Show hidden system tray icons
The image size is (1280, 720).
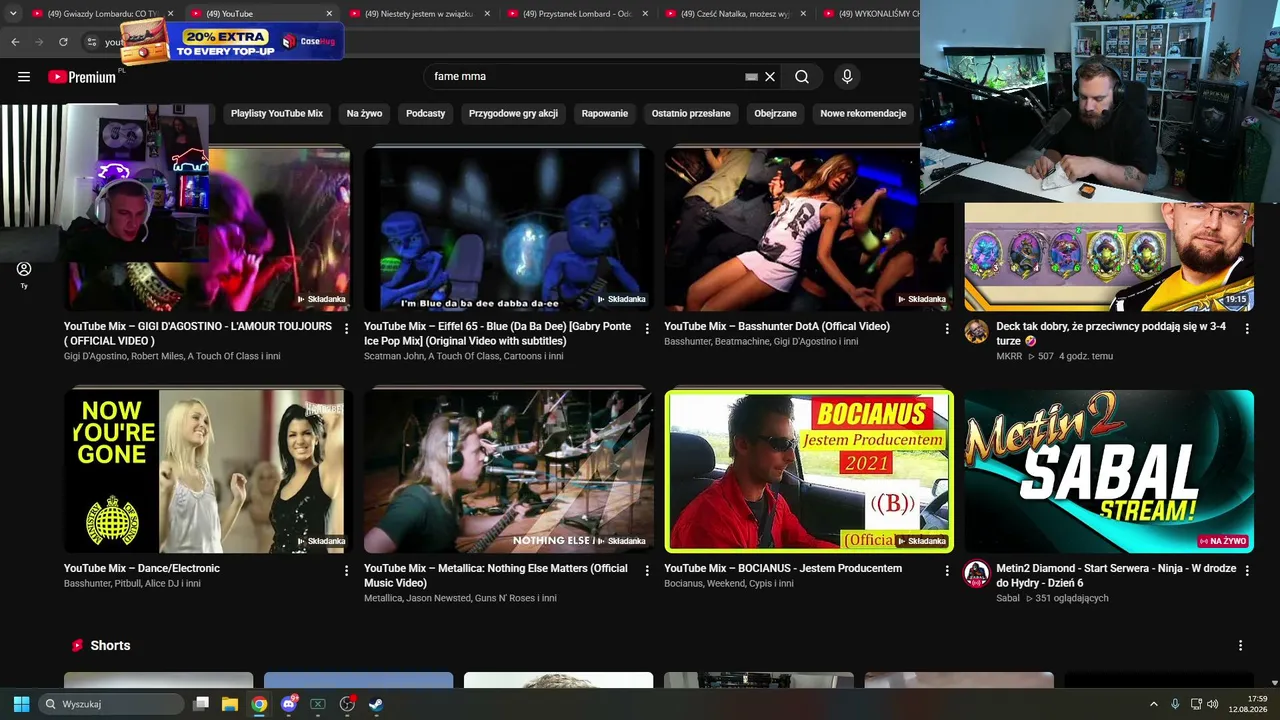[x=1153, y=704]
